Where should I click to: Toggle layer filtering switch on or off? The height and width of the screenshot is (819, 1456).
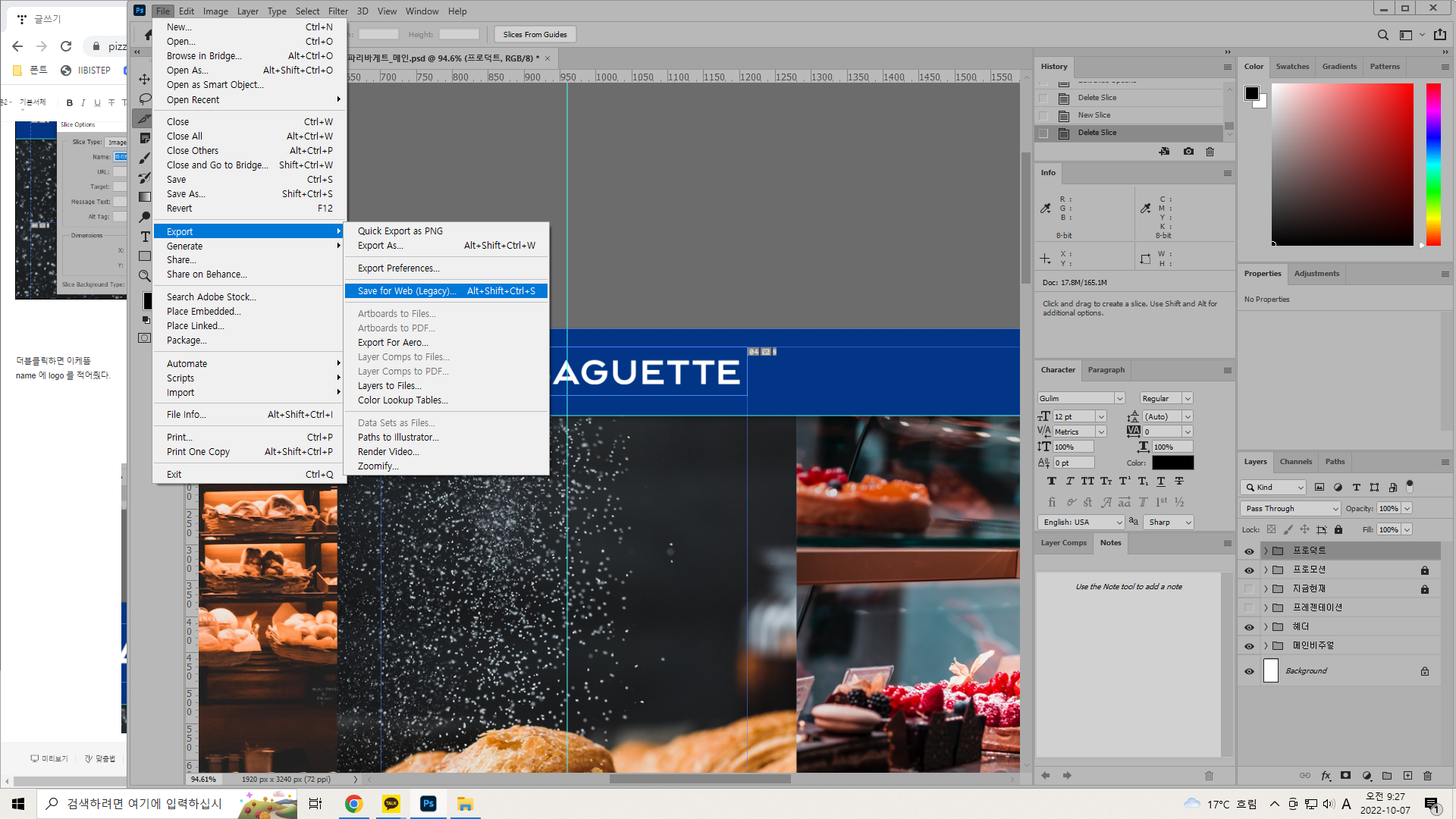[1410, 485]
